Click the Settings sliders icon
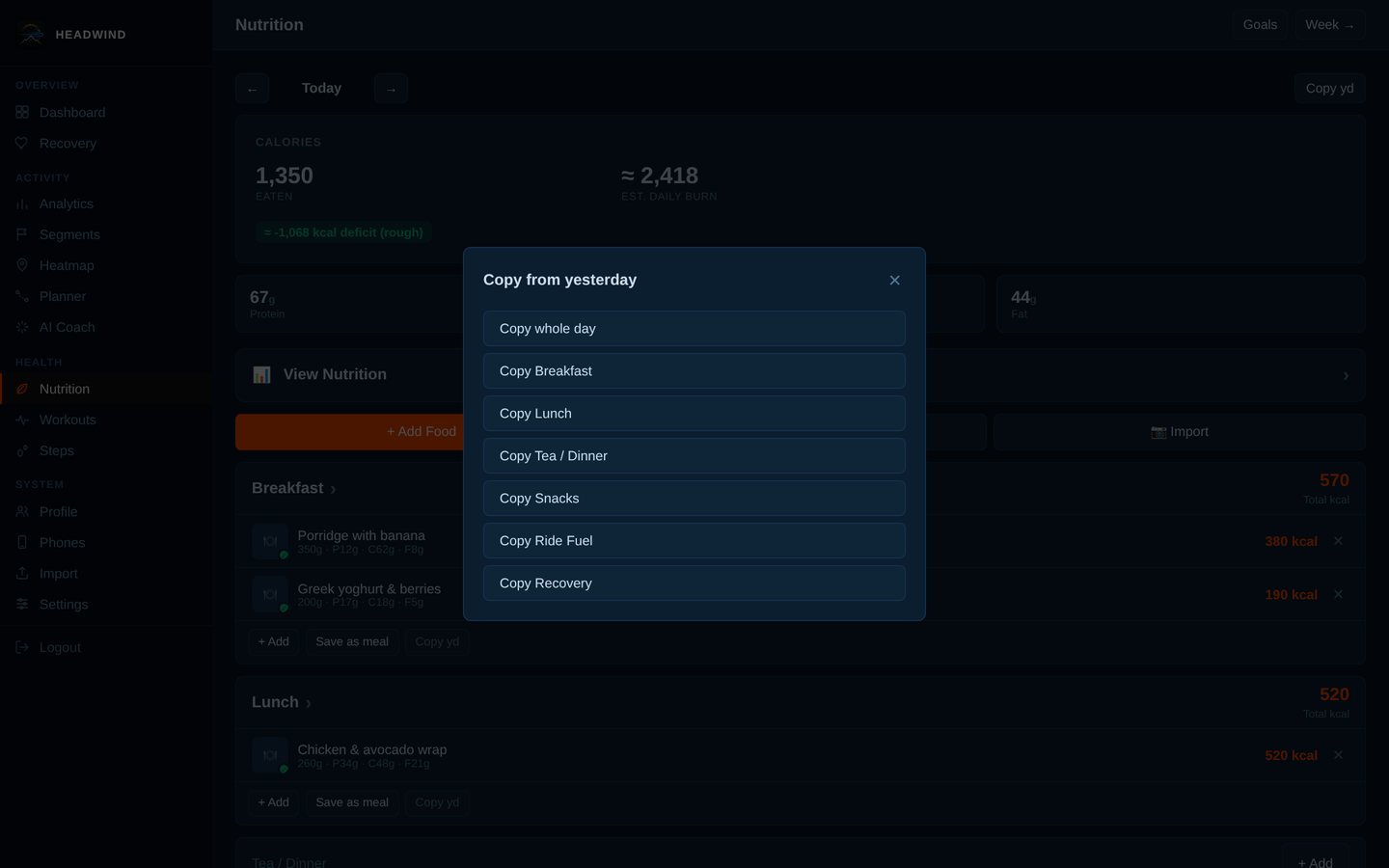Screen dimensions: 1389x868 tap(22, 604)
